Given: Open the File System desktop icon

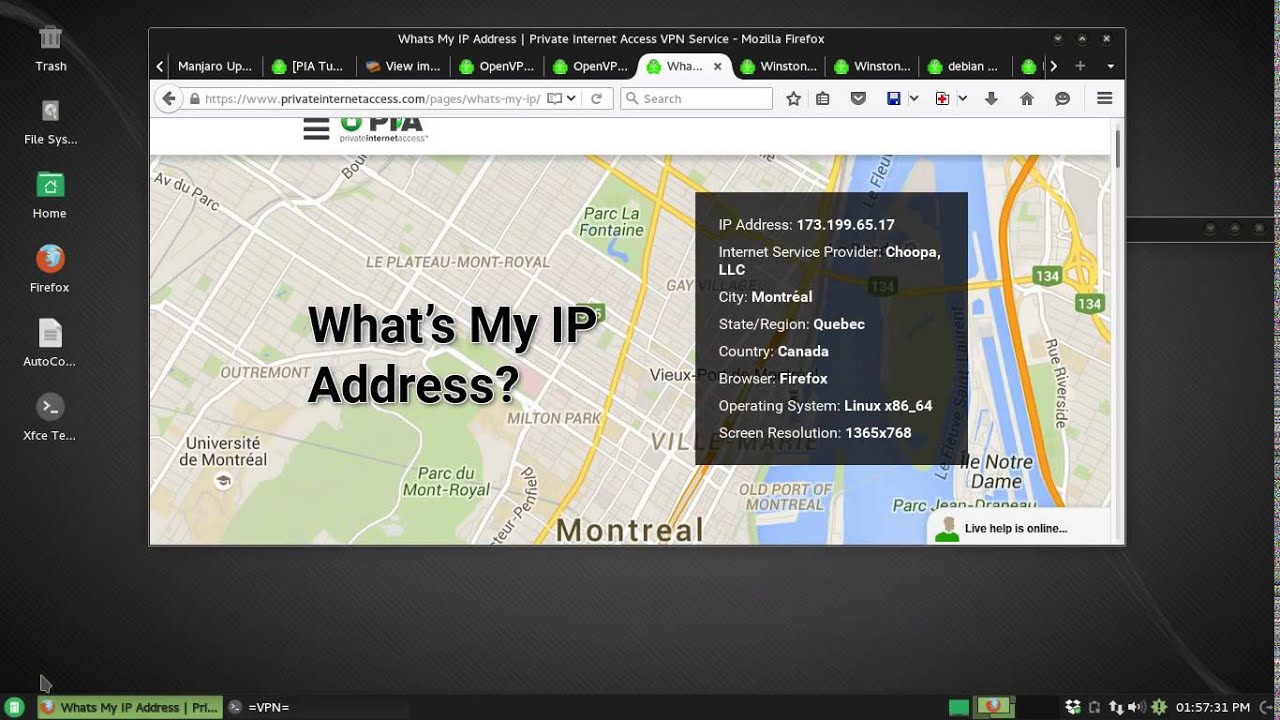Looking at the screenshot, I should coord(50,122).
